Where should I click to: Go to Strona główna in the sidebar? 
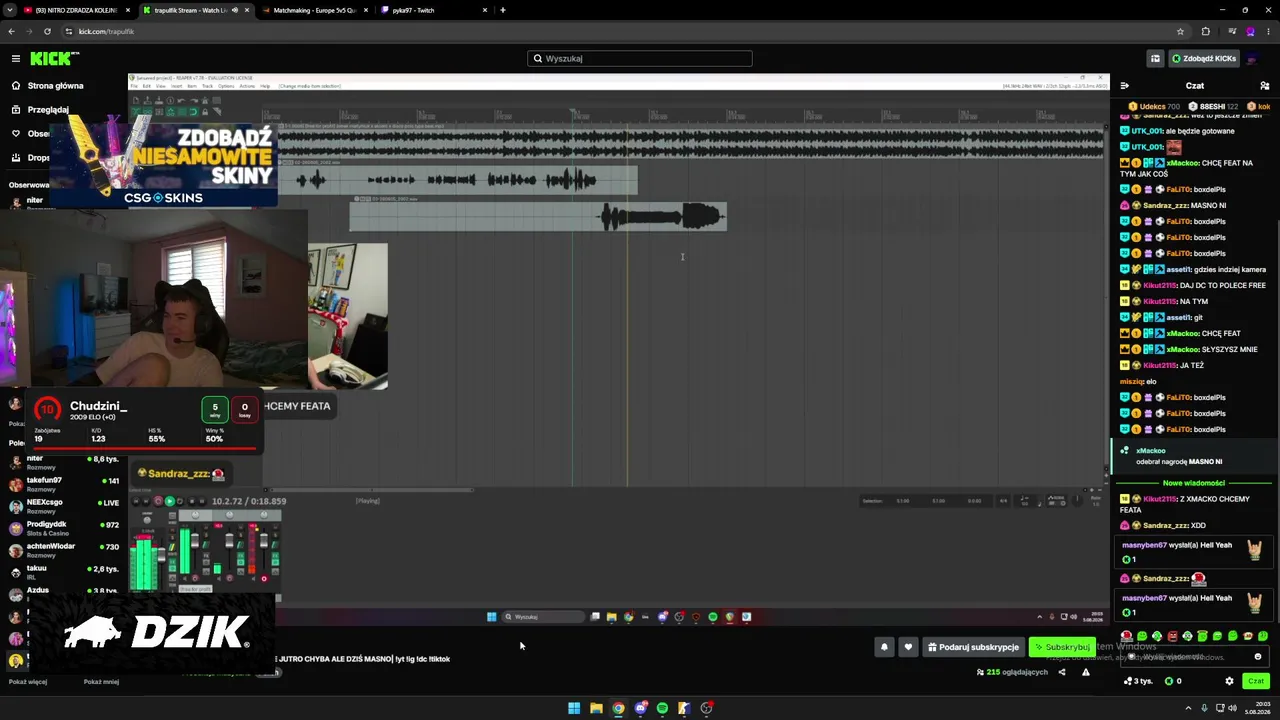click(56, 86)
